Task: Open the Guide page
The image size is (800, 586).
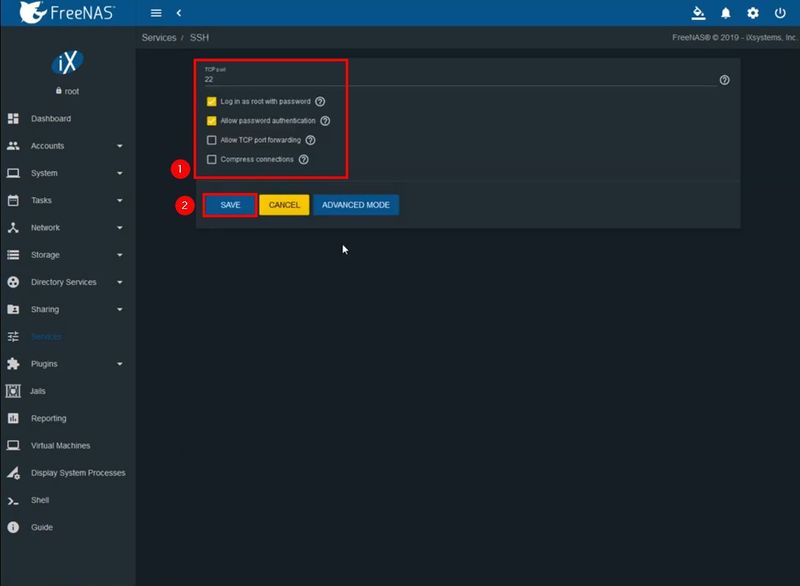Action: point(40,527)
